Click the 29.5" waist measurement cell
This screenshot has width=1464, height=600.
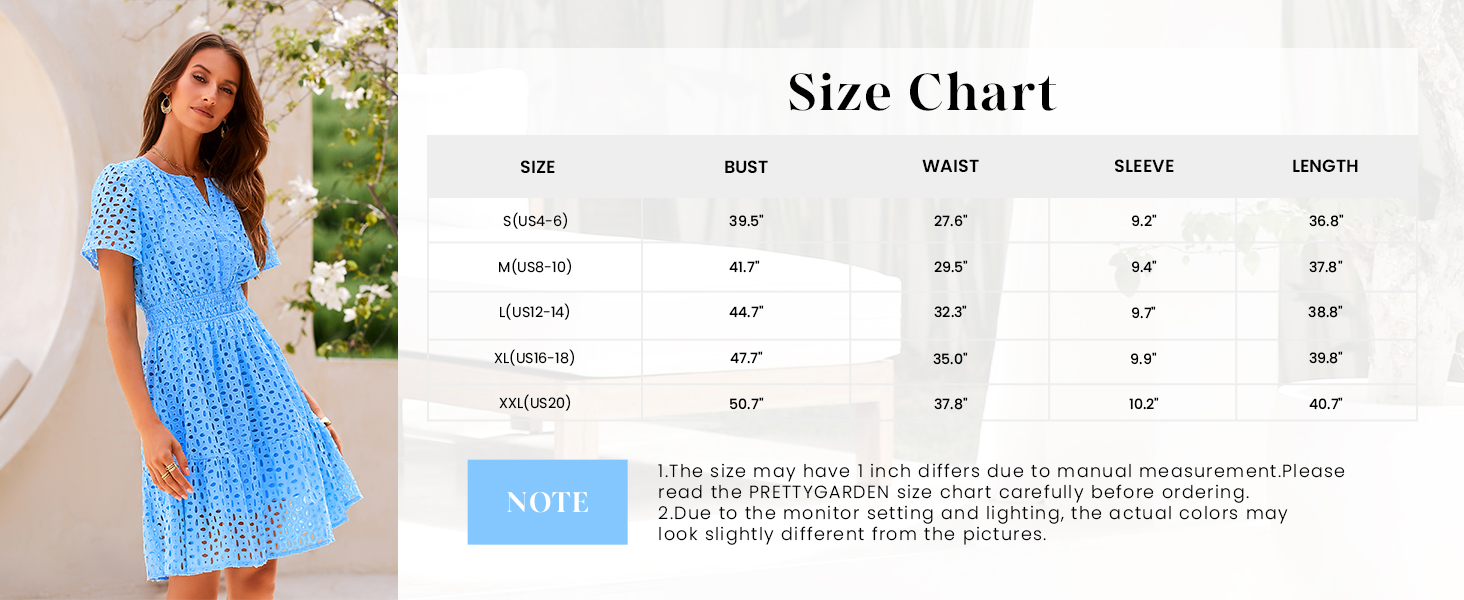coord(950,267)
